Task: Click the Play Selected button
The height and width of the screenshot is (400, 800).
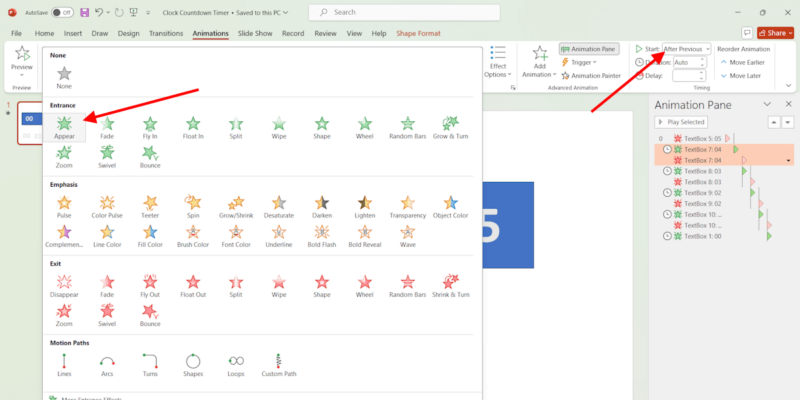Action: pyautogui.click(x=681, y=122)
